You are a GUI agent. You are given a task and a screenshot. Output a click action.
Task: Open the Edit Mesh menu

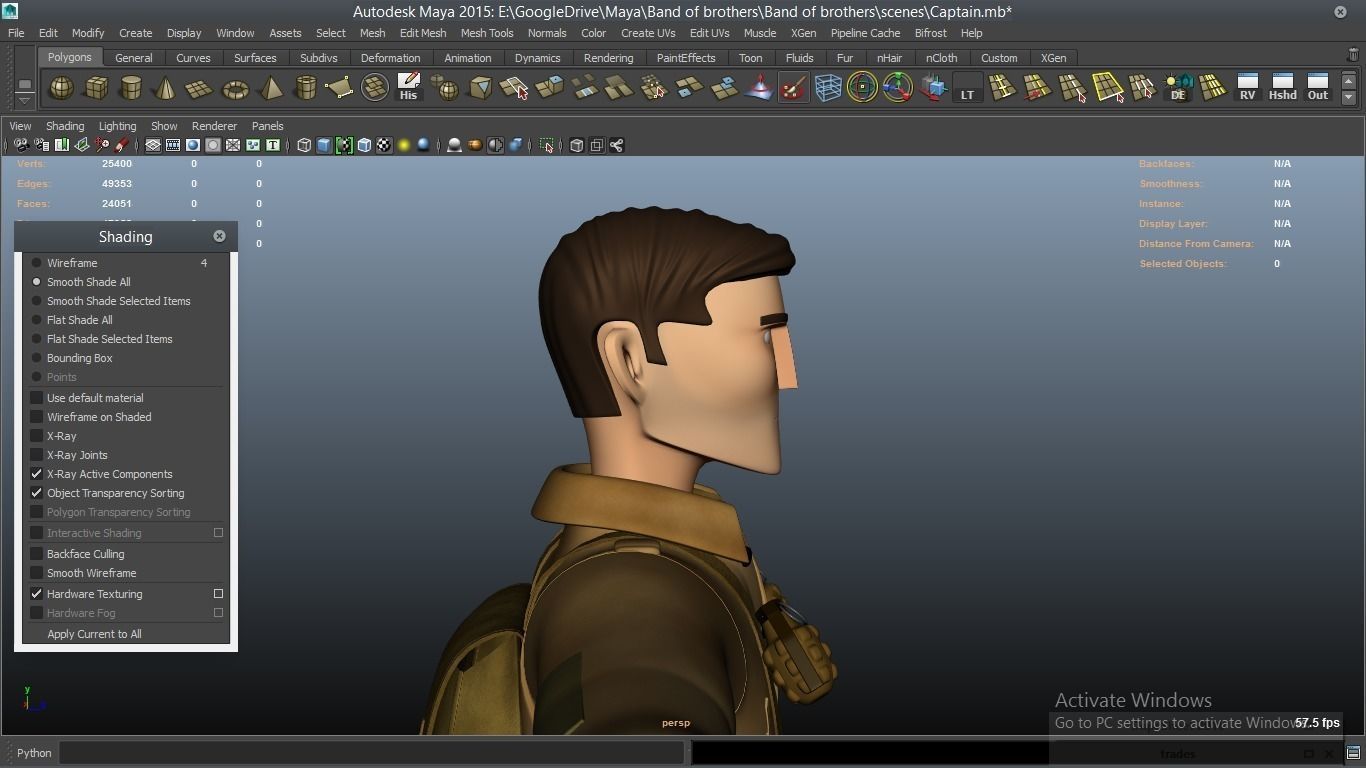[x=423, y=33]
